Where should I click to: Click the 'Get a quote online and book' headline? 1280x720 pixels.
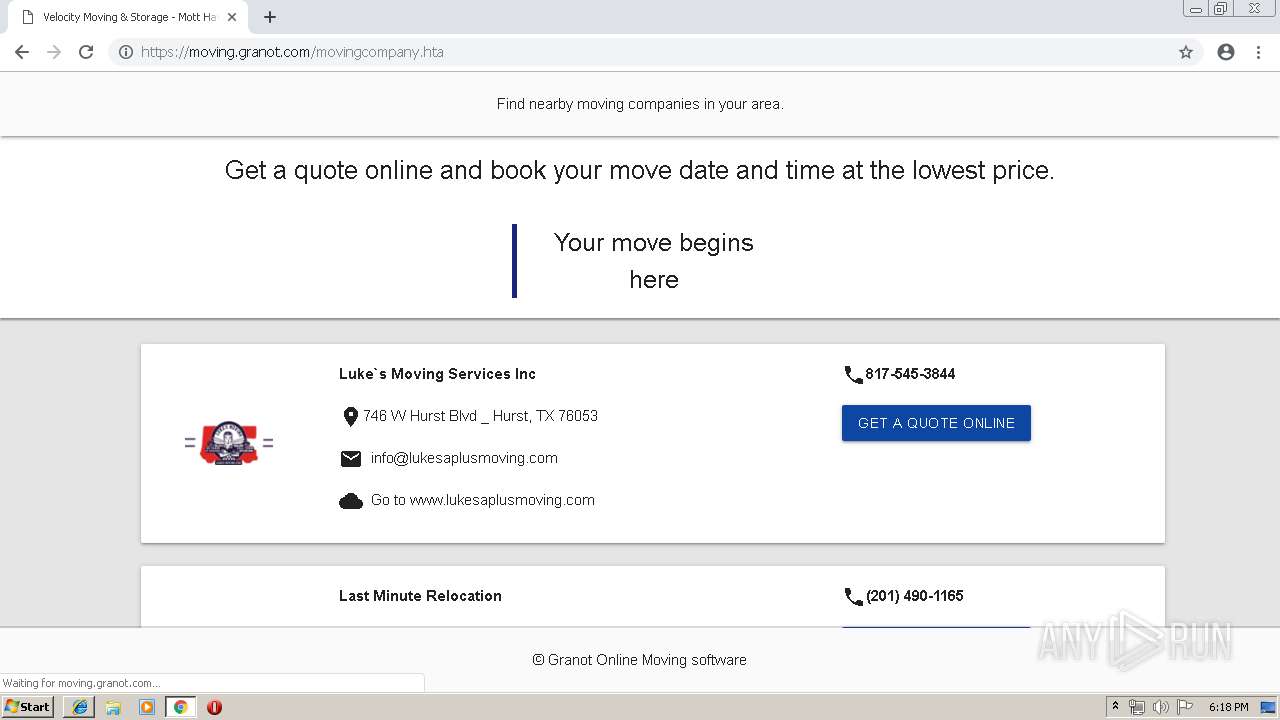pos(640,170)
